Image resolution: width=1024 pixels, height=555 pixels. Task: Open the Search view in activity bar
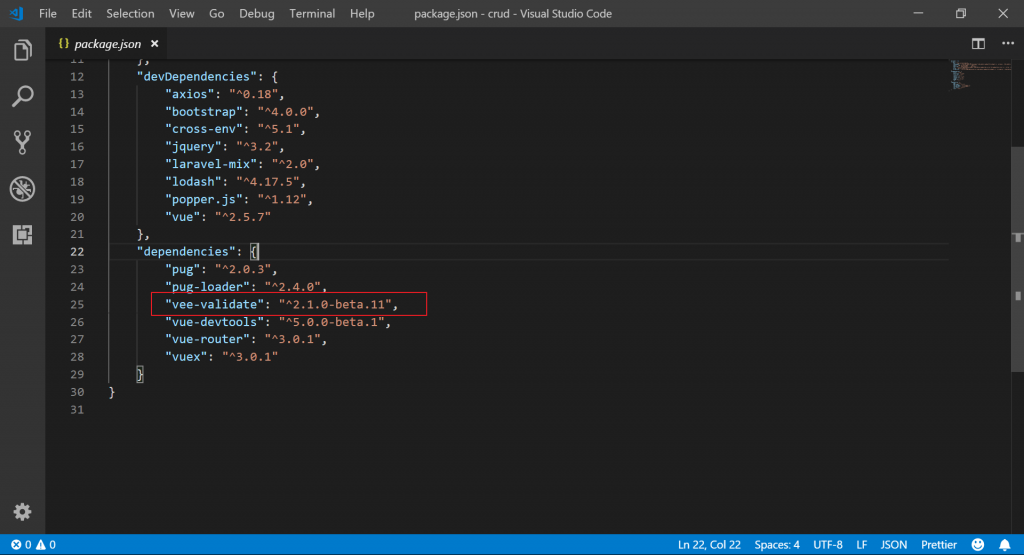point(22,96)
